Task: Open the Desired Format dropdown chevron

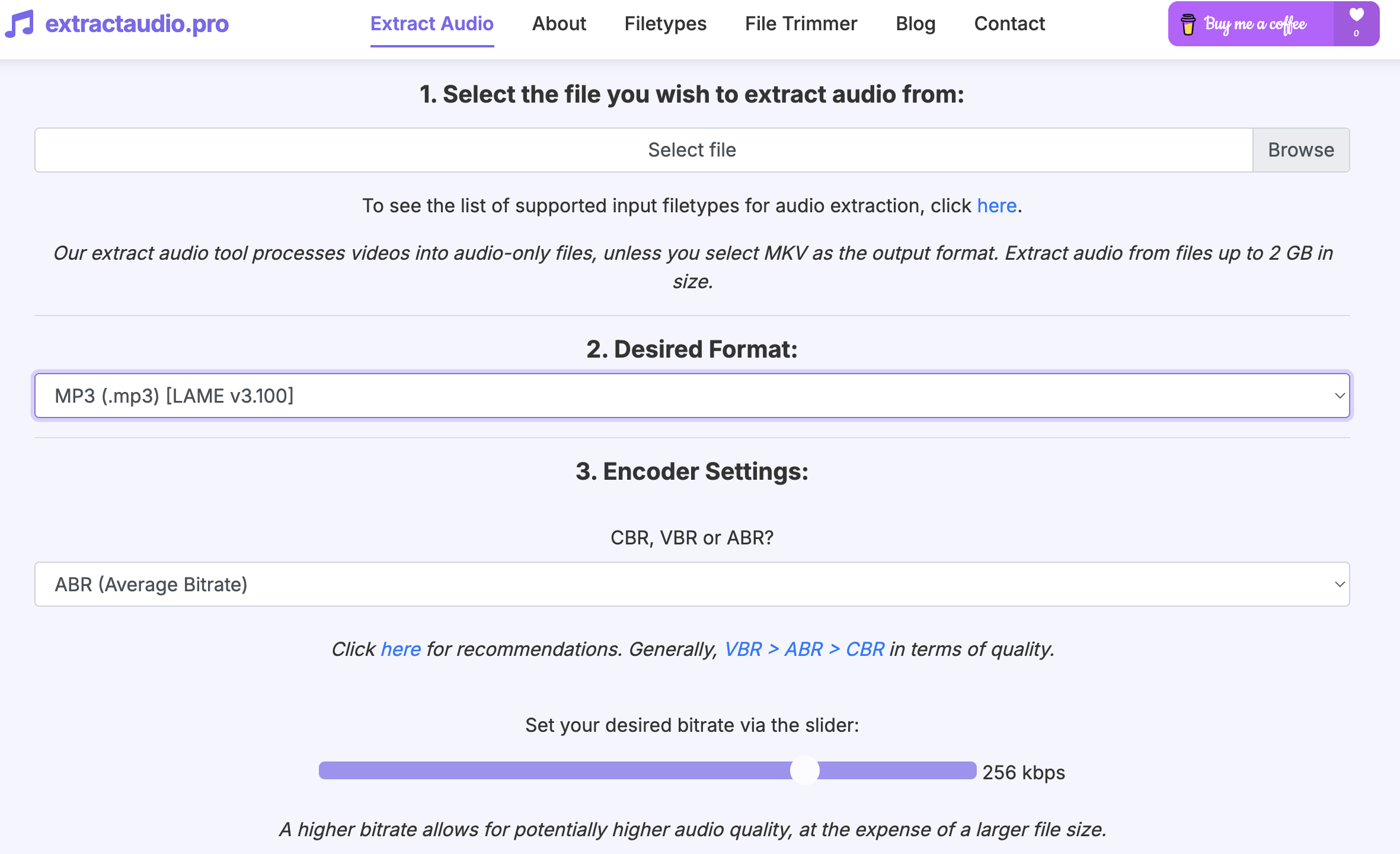Action: [1340, 396]
